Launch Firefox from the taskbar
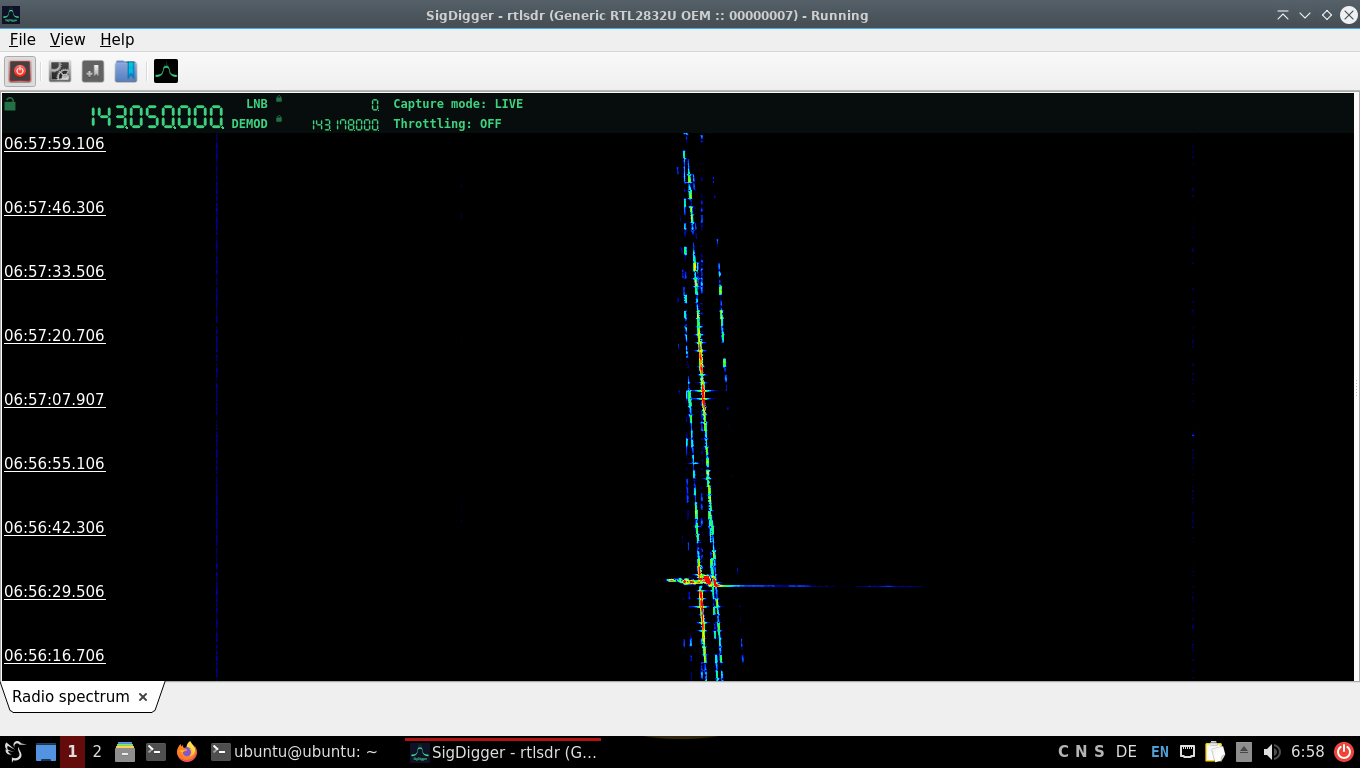The height and width of the screenshot is (768, 1360). click(187, 752)
